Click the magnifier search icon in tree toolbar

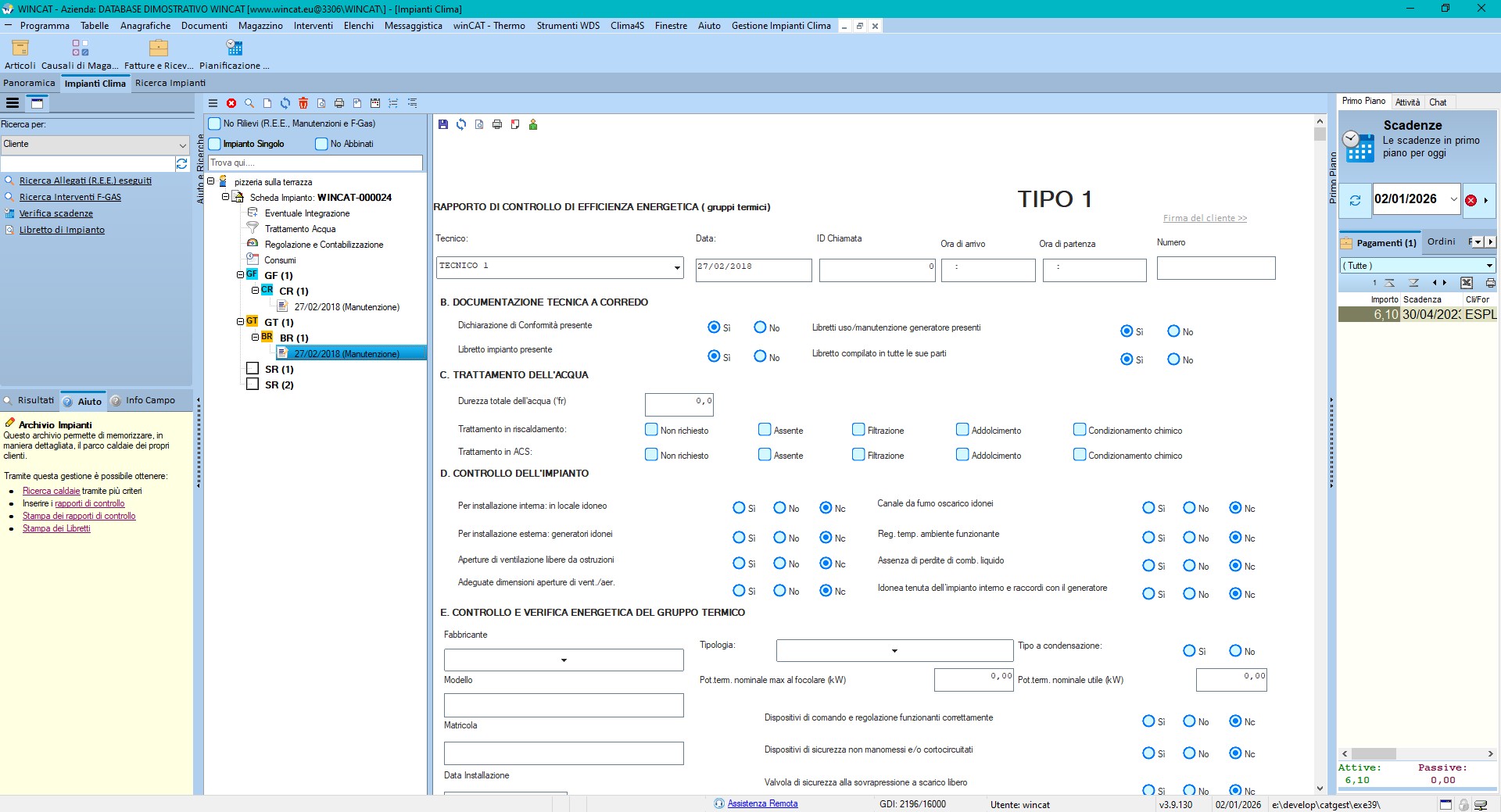point(249,103)
